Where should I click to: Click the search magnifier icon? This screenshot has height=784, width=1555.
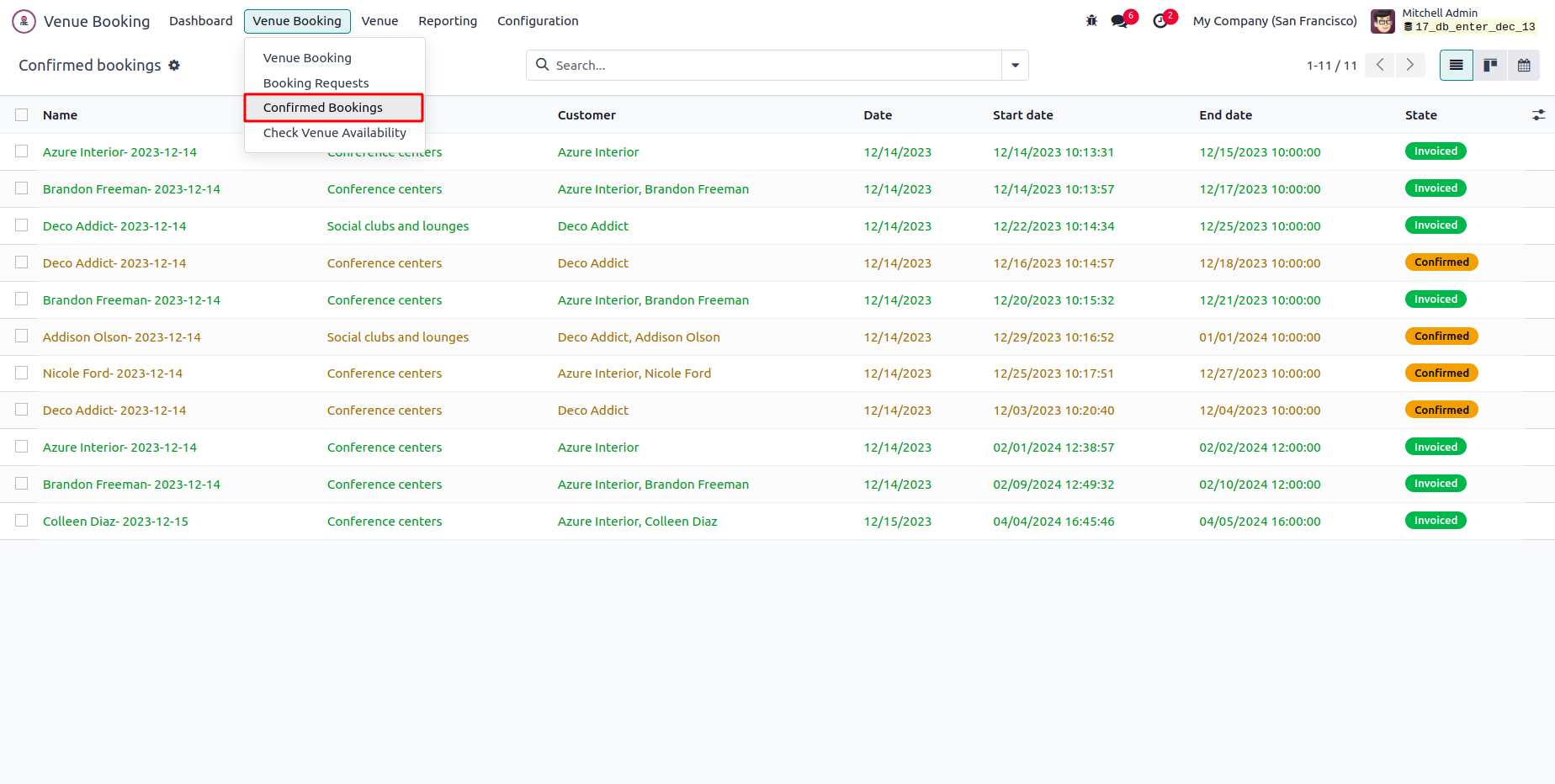(543, 65)
